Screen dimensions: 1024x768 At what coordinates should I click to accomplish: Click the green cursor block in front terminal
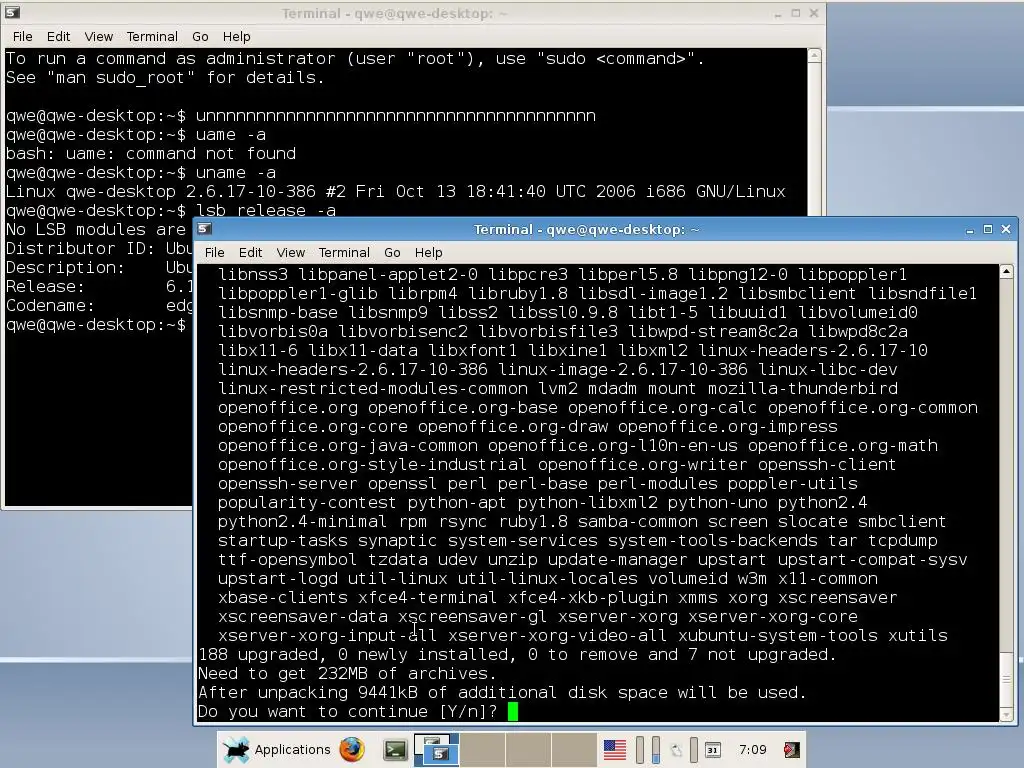pos(513,711)
